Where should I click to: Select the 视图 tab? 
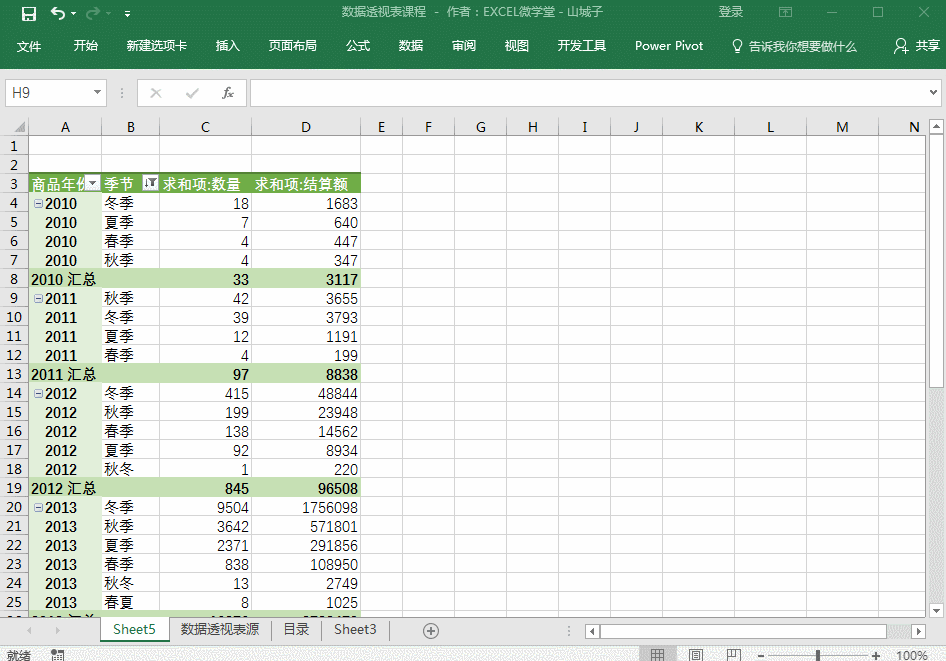click(517, 46)
